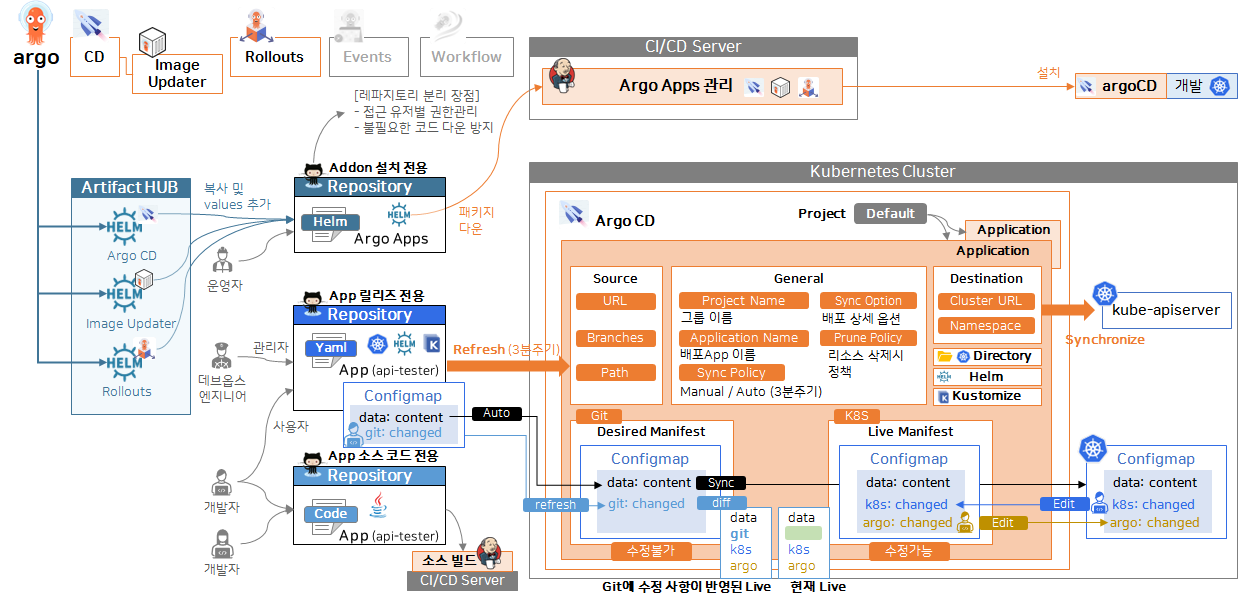Click the black Sync tag

(x=721, y=483)
